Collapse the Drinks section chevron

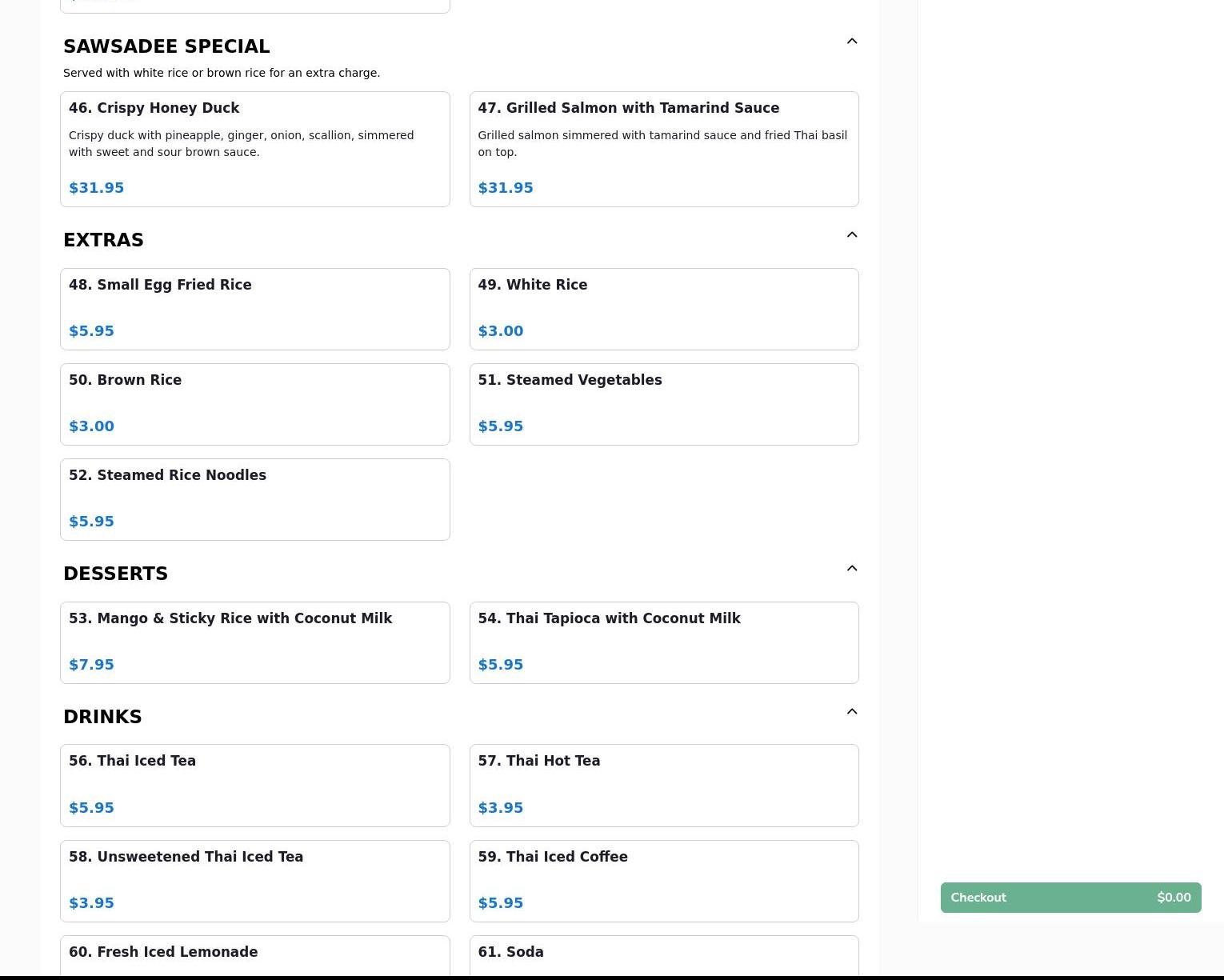851,712
